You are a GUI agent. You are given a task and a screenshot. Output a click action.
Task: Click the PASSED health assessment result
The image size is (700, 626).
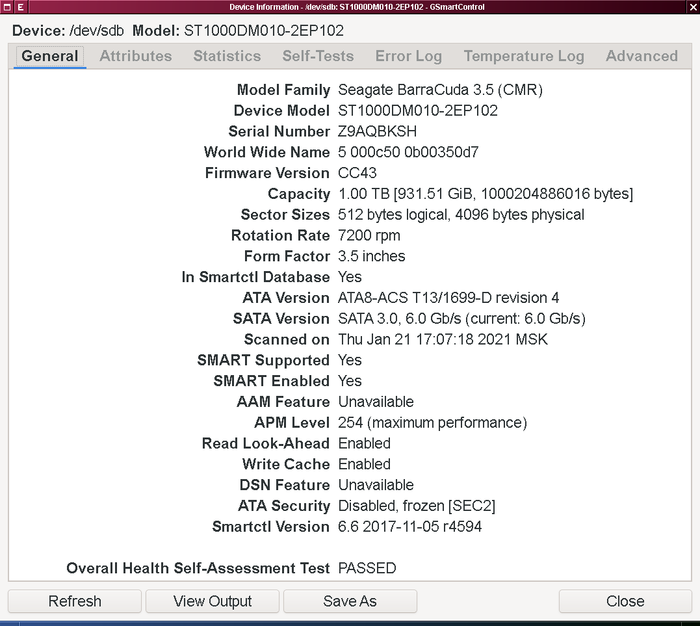click(x=367, y=568)
